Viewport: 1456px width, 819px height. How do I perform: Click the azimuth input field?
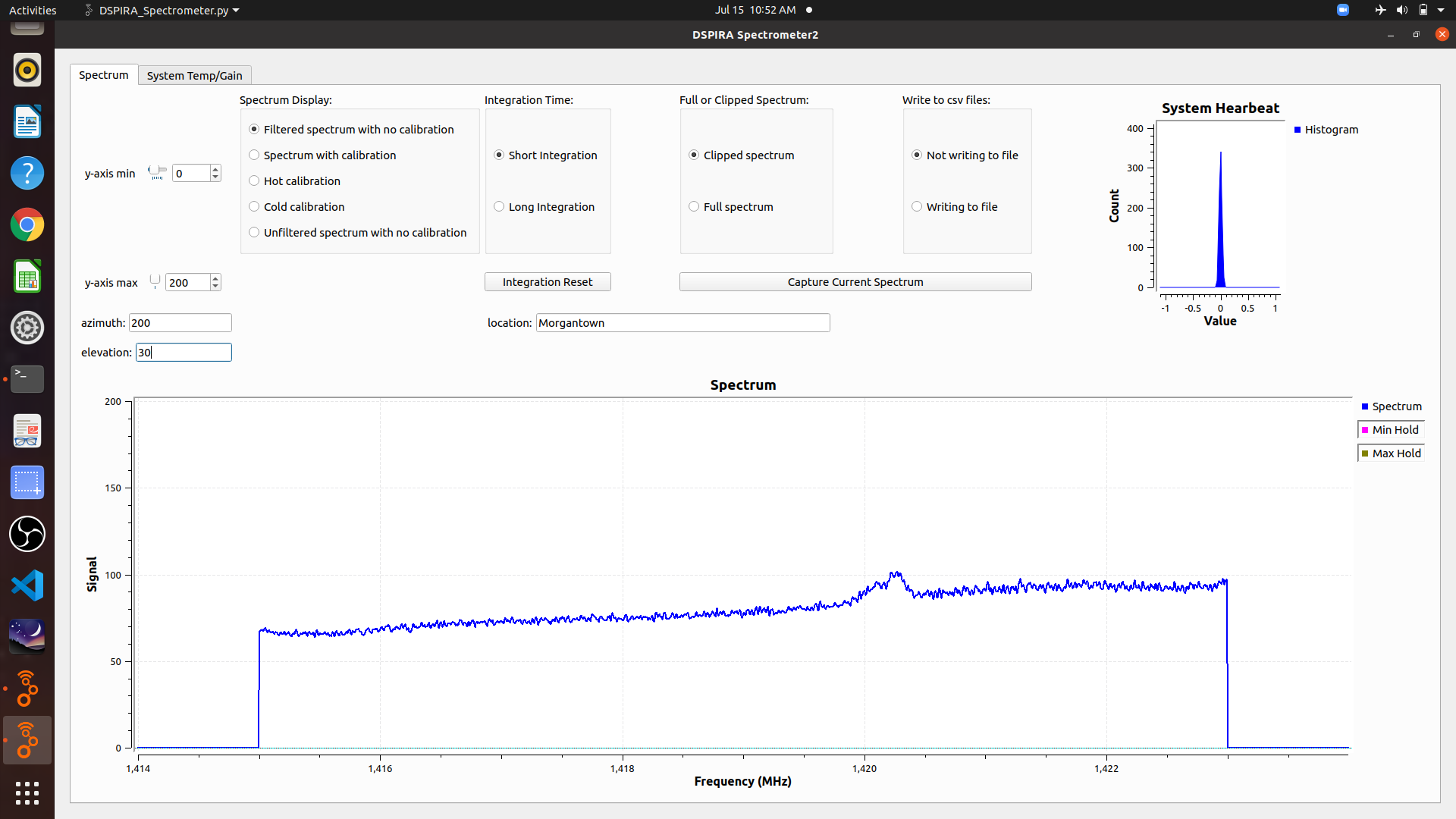(x=180, y=323)
